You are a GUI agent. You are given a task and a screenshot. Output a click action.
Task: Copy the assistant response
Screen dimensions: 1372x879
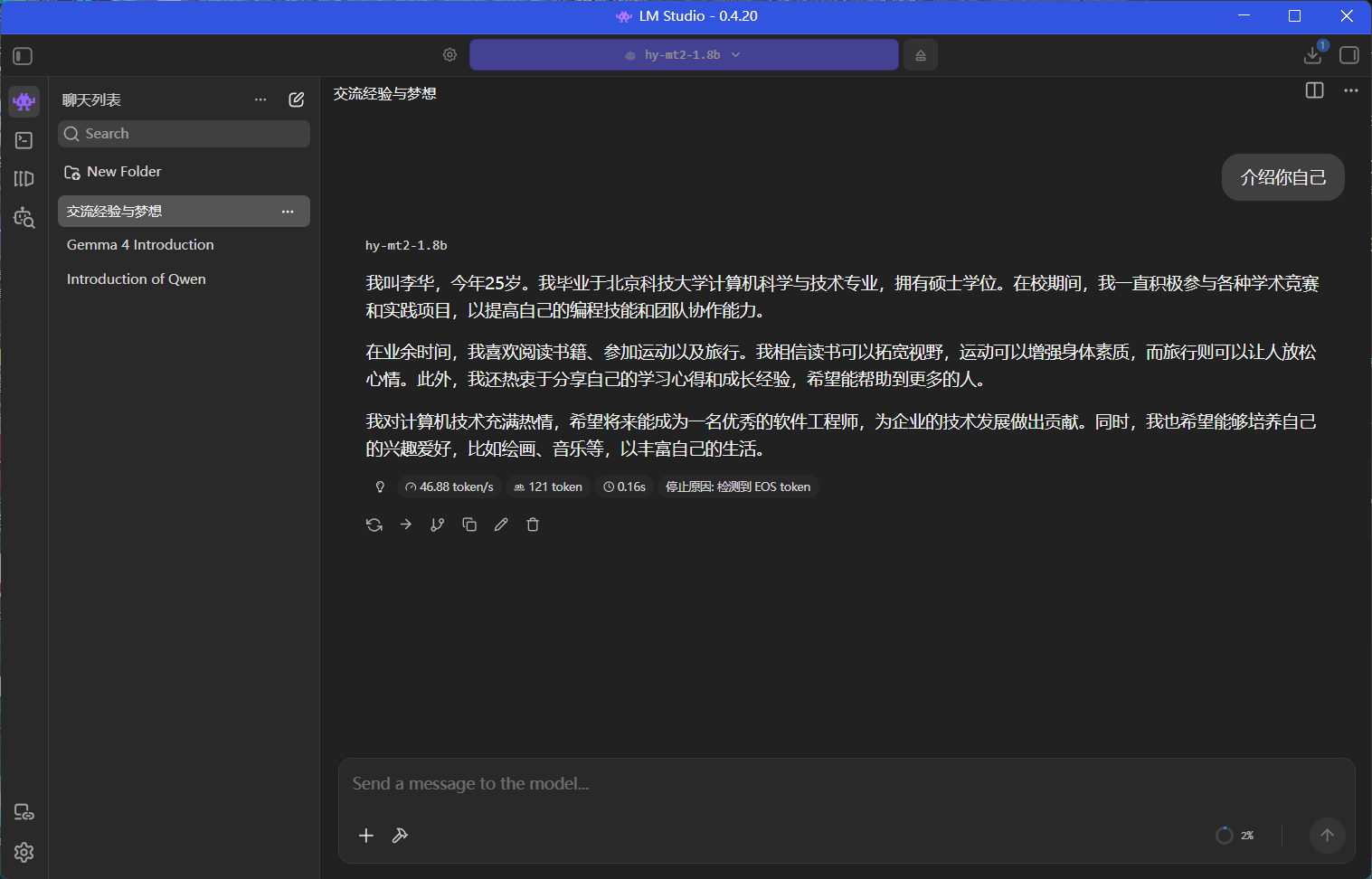coord(469,525)
